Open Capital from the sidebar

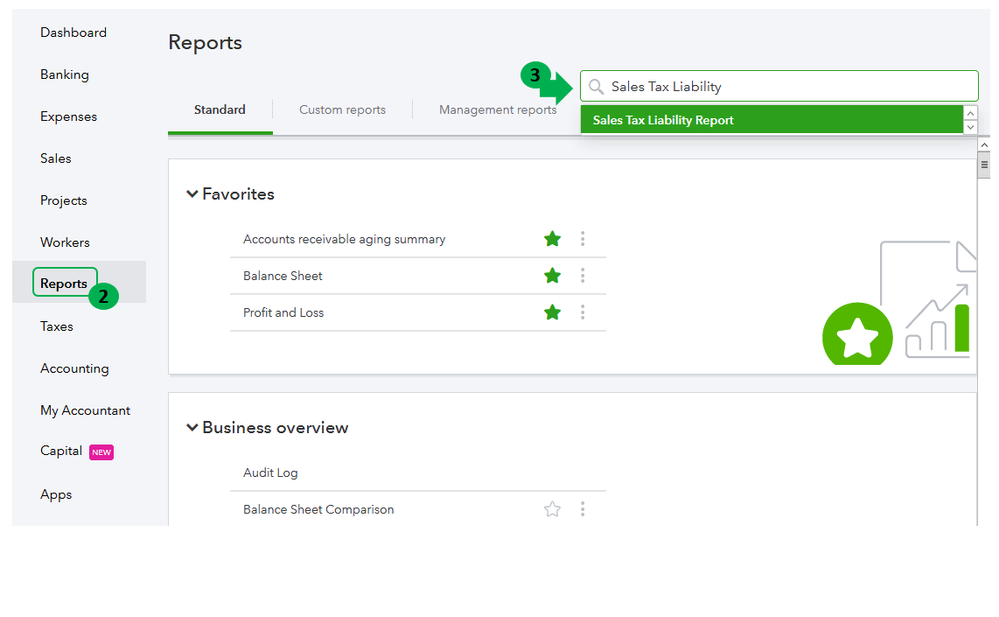61,451
